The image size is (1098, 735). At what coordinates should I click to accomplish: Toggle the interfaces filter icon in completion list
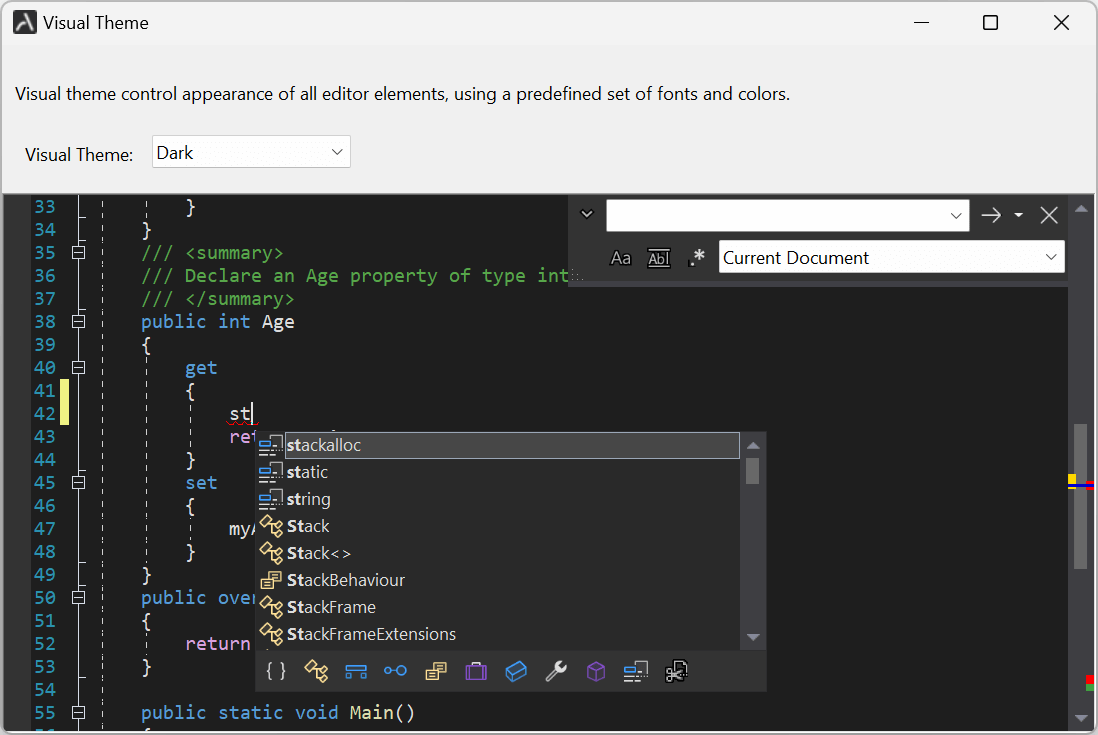(395, 671)
